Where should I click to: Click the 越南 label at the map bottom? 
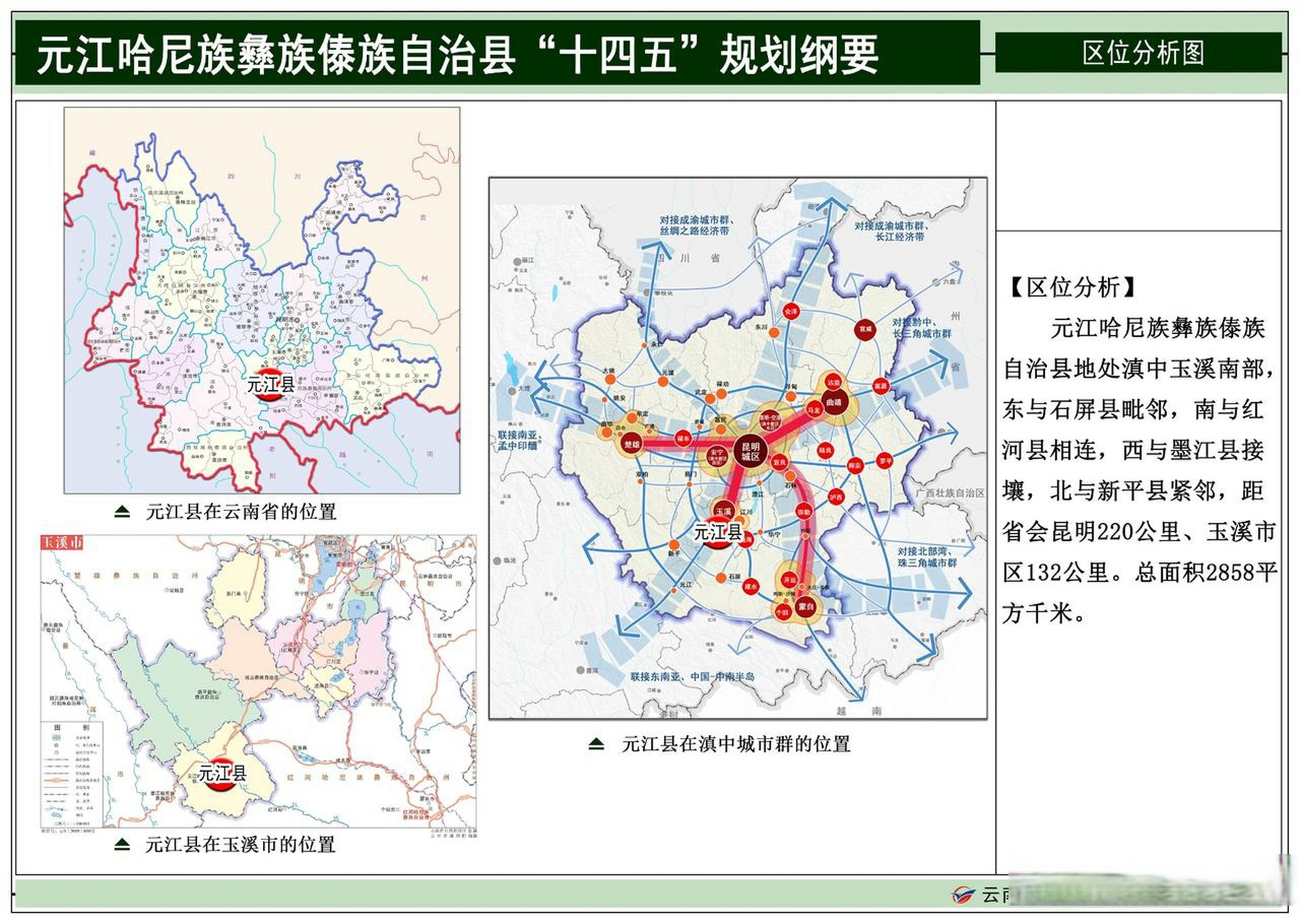click(859, 710)
